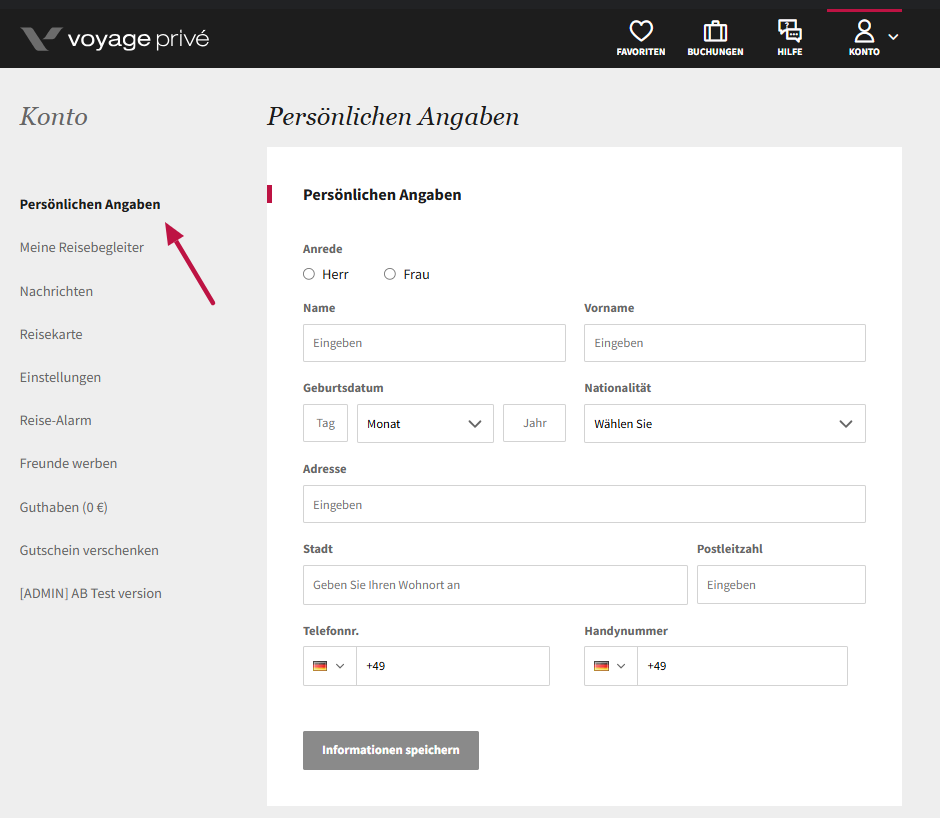Open Buchungen suitcase icon
Screen dimensions: 940x818
coord(715,31)
